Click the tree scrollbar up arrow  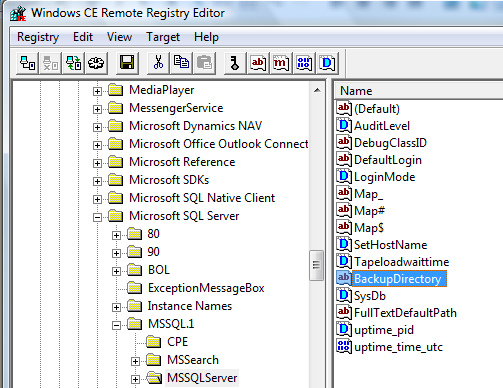point(317,90)
